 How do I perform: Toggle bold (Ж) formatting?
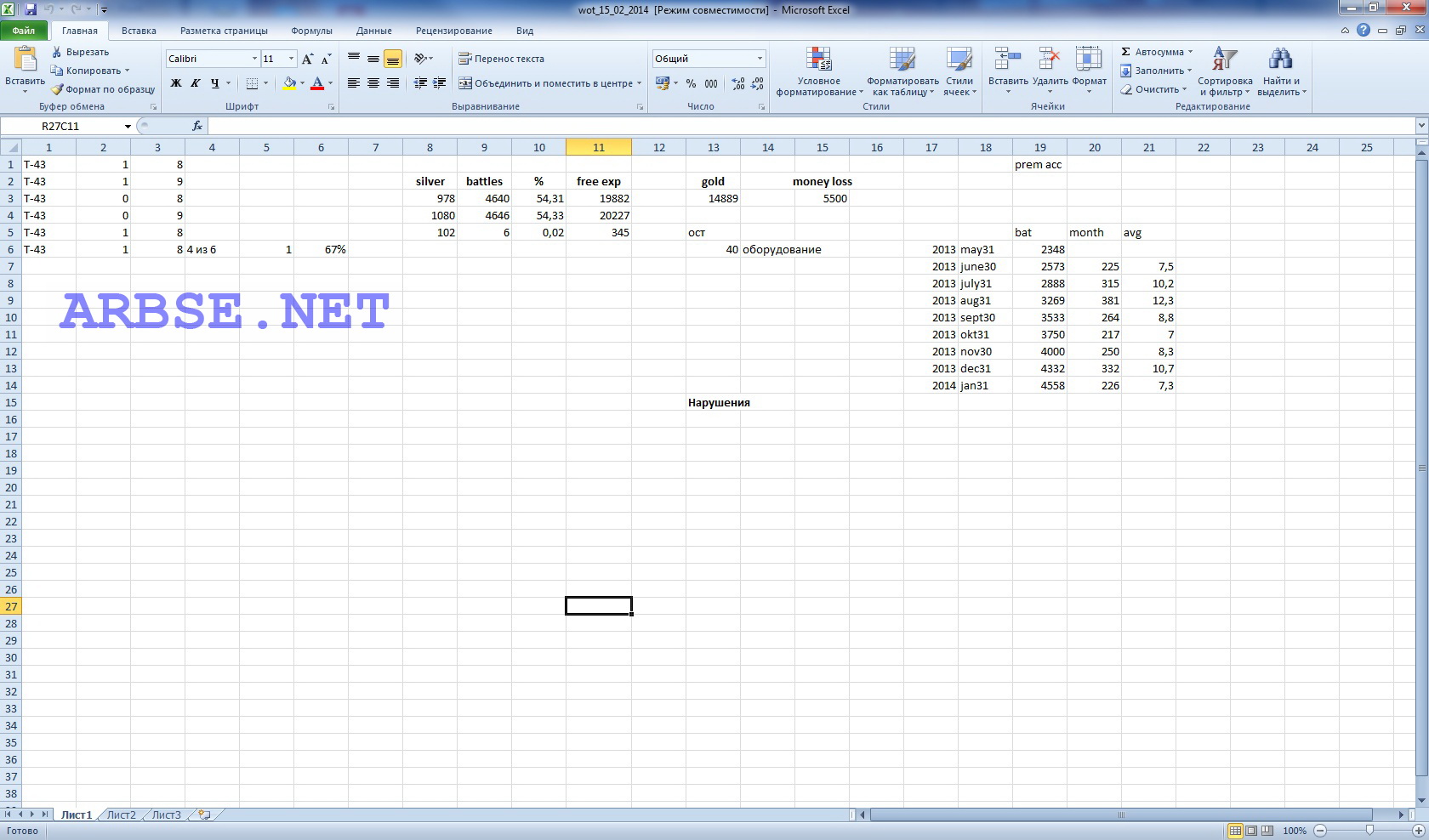pos(176,83)
